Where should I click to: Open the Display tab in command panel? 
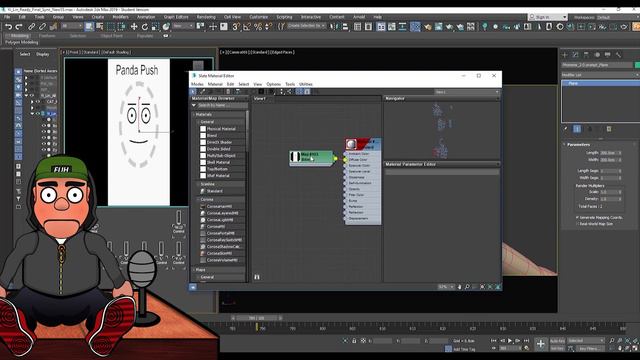click(x=608, y=55)
